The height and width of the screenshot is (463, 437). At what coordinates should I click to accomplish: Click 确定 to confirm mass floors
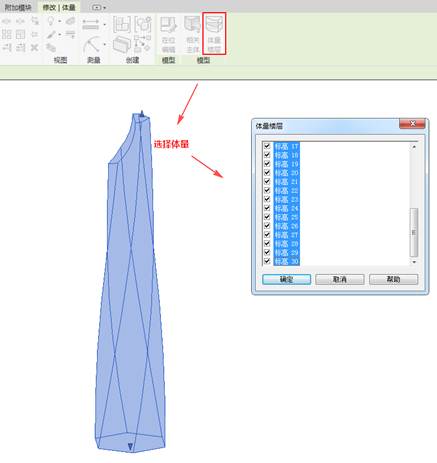click(x=286, y=279)
